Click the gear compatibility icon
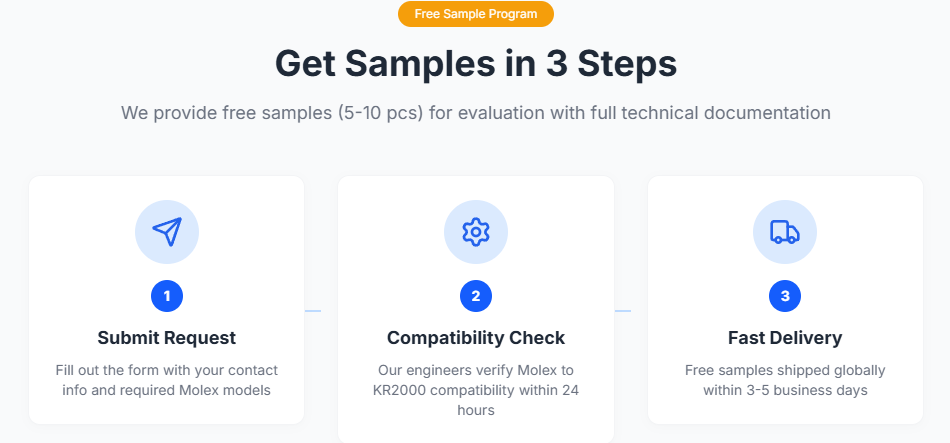This screenshot has width=950, height=443. click(476, 232)
